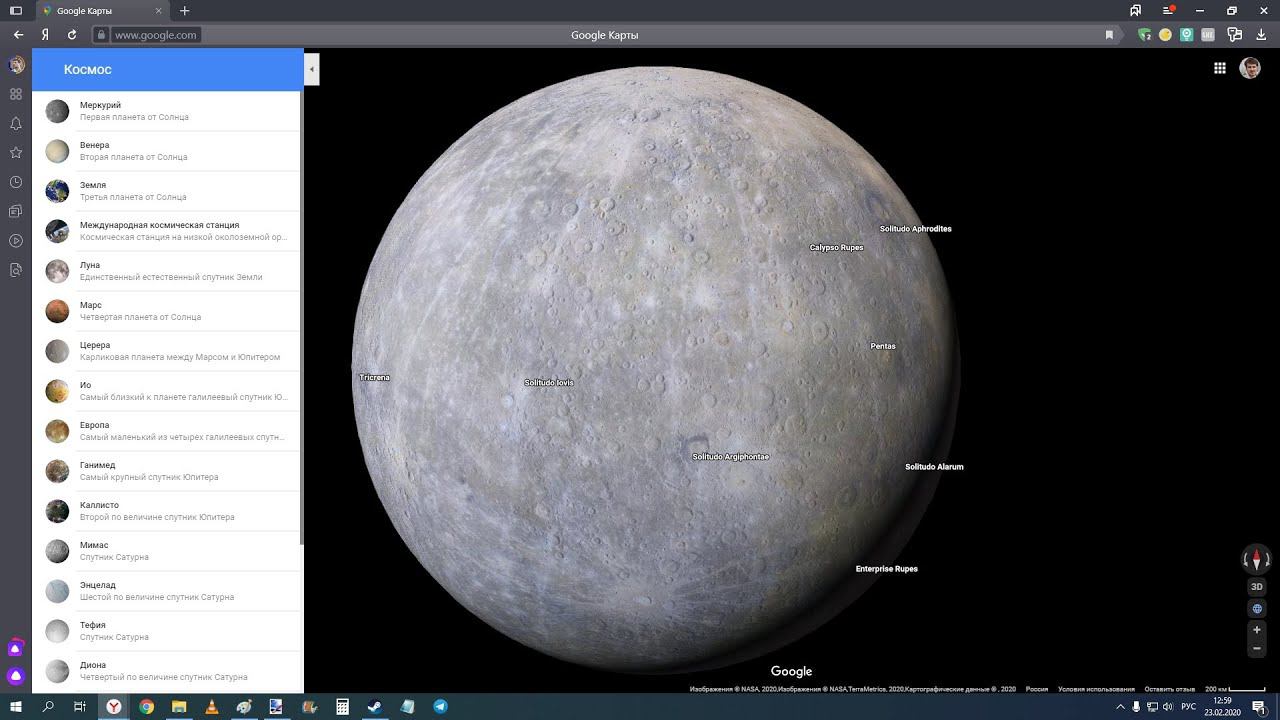Zoom out on the map
Viewport: 1280px width, 720px height.
tap(1257, 649)
